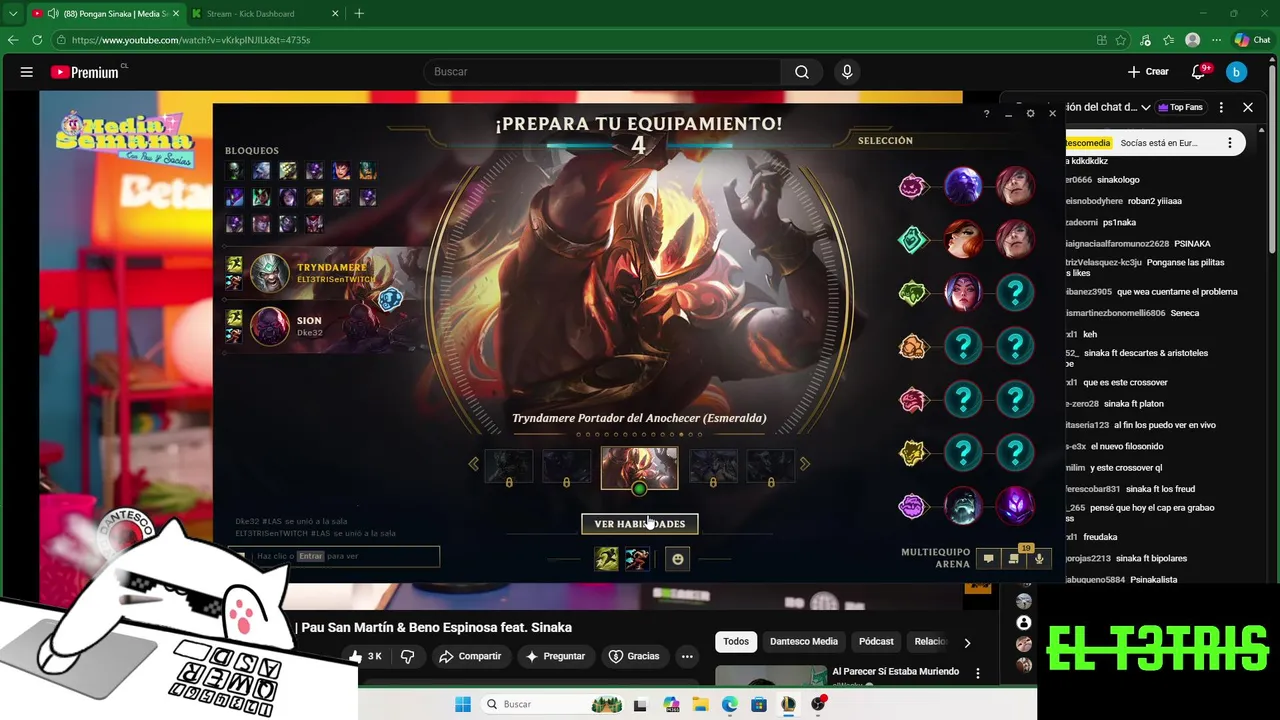This screenshot has height=720, width=1280.
Task: Click the 'Tryndamere Portador del Anochecer (Esmeralda)' skin name
Action: tap(639, 418)
